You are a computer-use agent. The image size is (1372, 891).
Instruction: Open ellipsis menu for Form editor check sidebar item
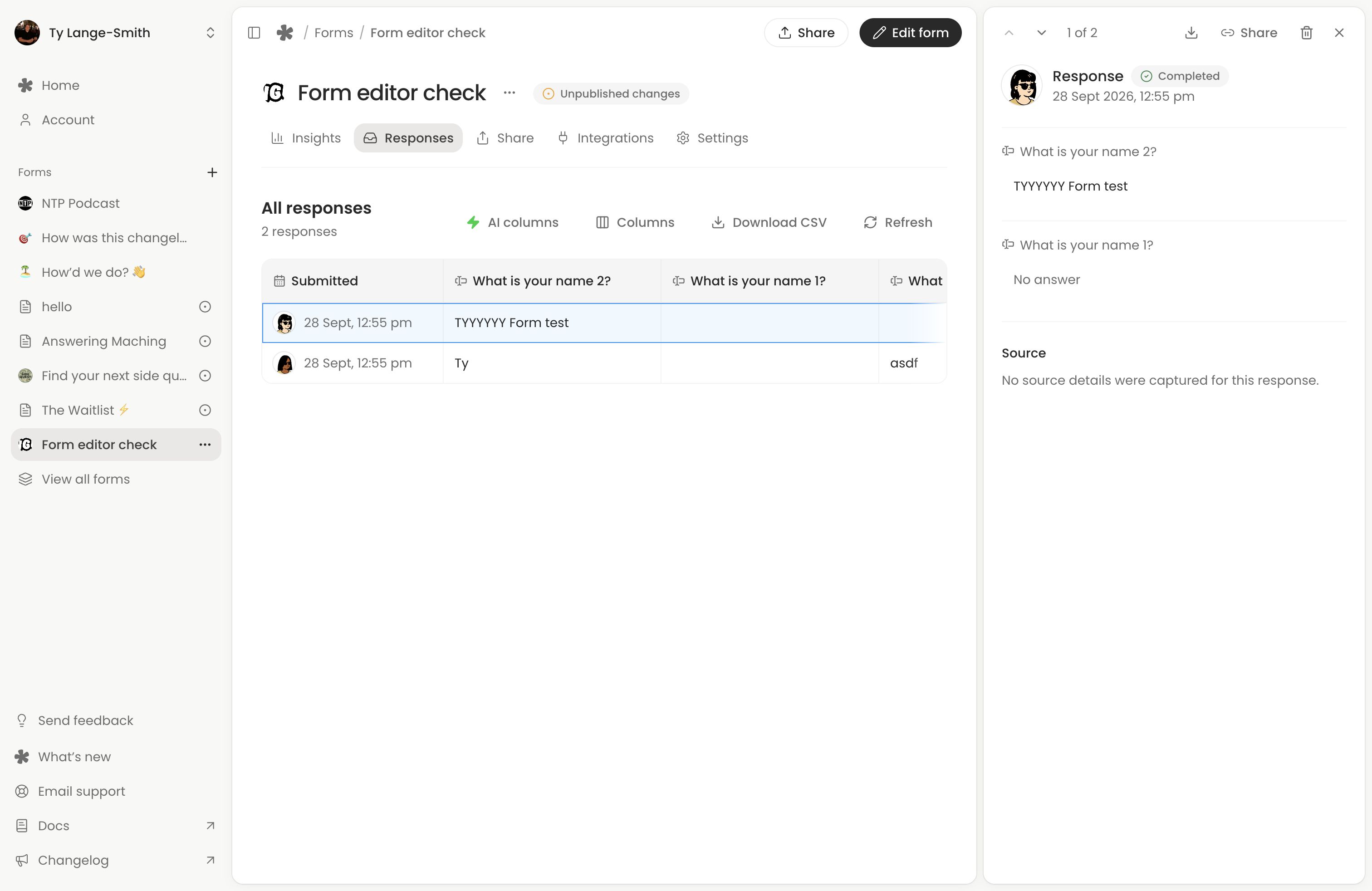click(205, 444)
